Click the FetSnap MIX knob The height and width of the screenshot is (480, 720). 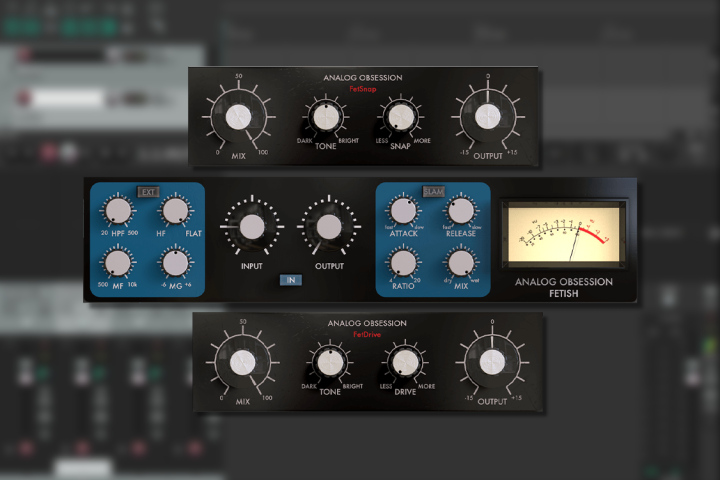click(239, 118)
